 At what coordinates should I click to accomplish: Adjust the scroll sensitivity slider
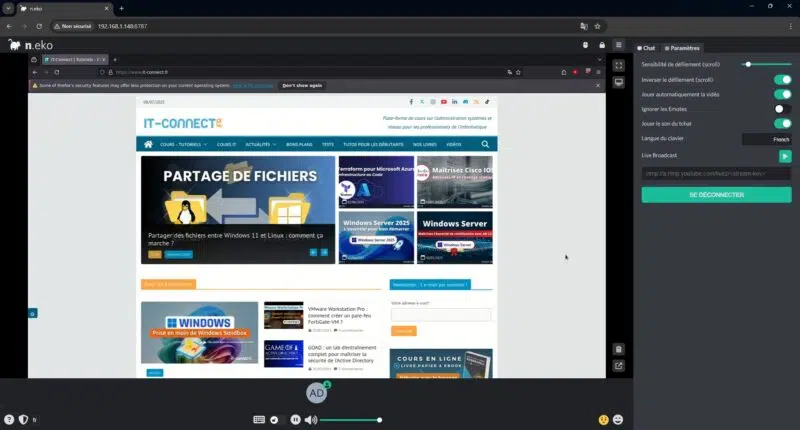767,64
